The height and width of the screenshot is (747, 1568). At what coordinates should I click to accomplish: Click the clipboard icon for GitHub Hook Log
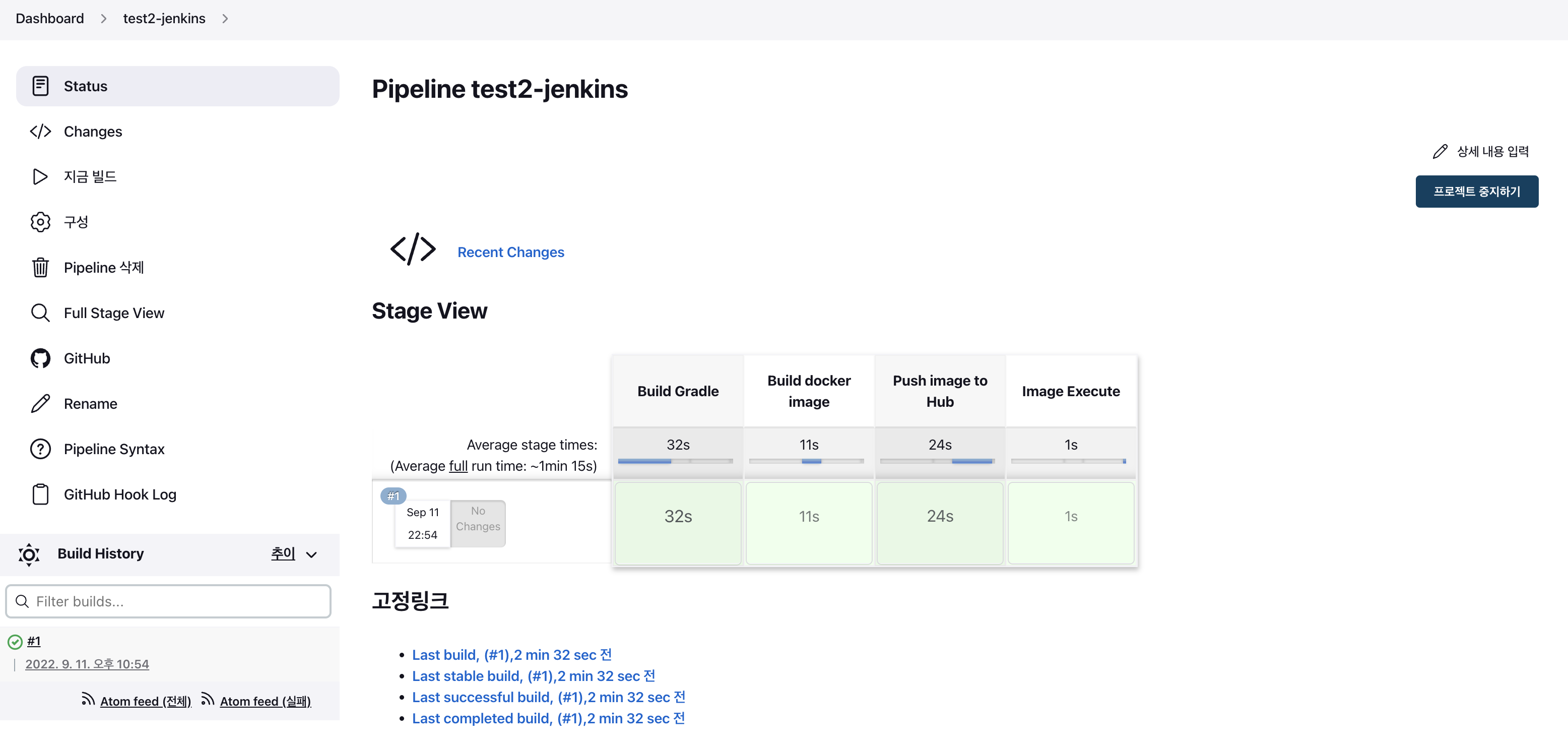point(40,494)
